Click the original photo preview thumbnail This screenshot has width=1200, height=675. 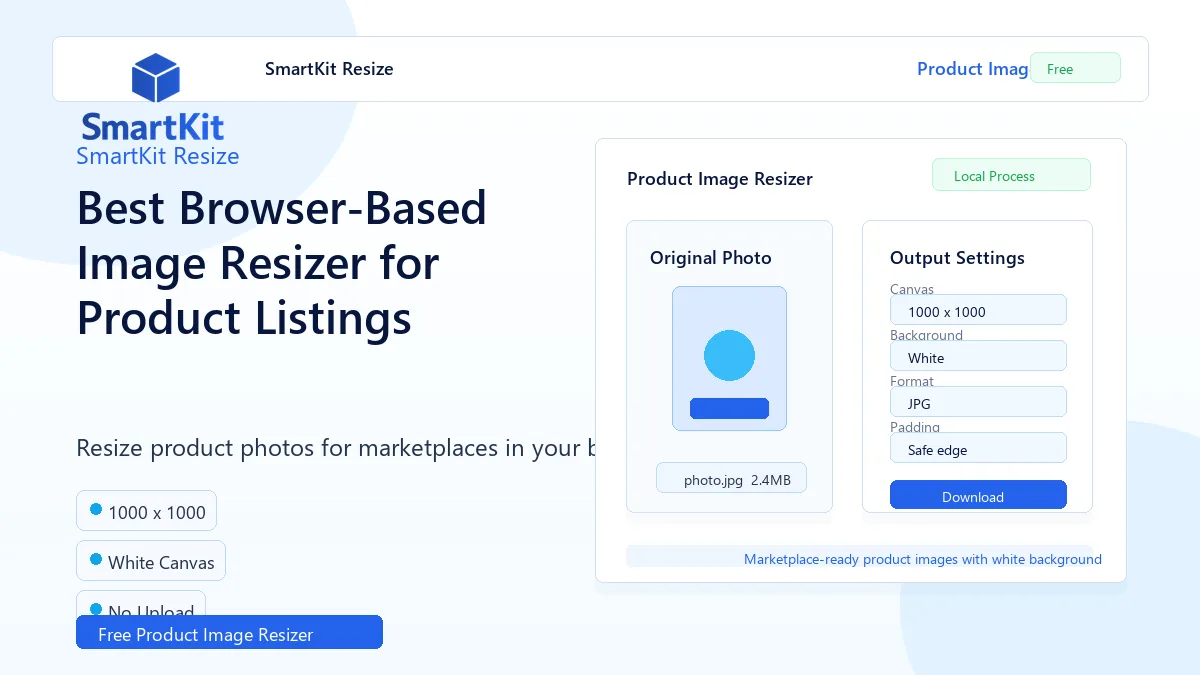[x=729, y=359]
